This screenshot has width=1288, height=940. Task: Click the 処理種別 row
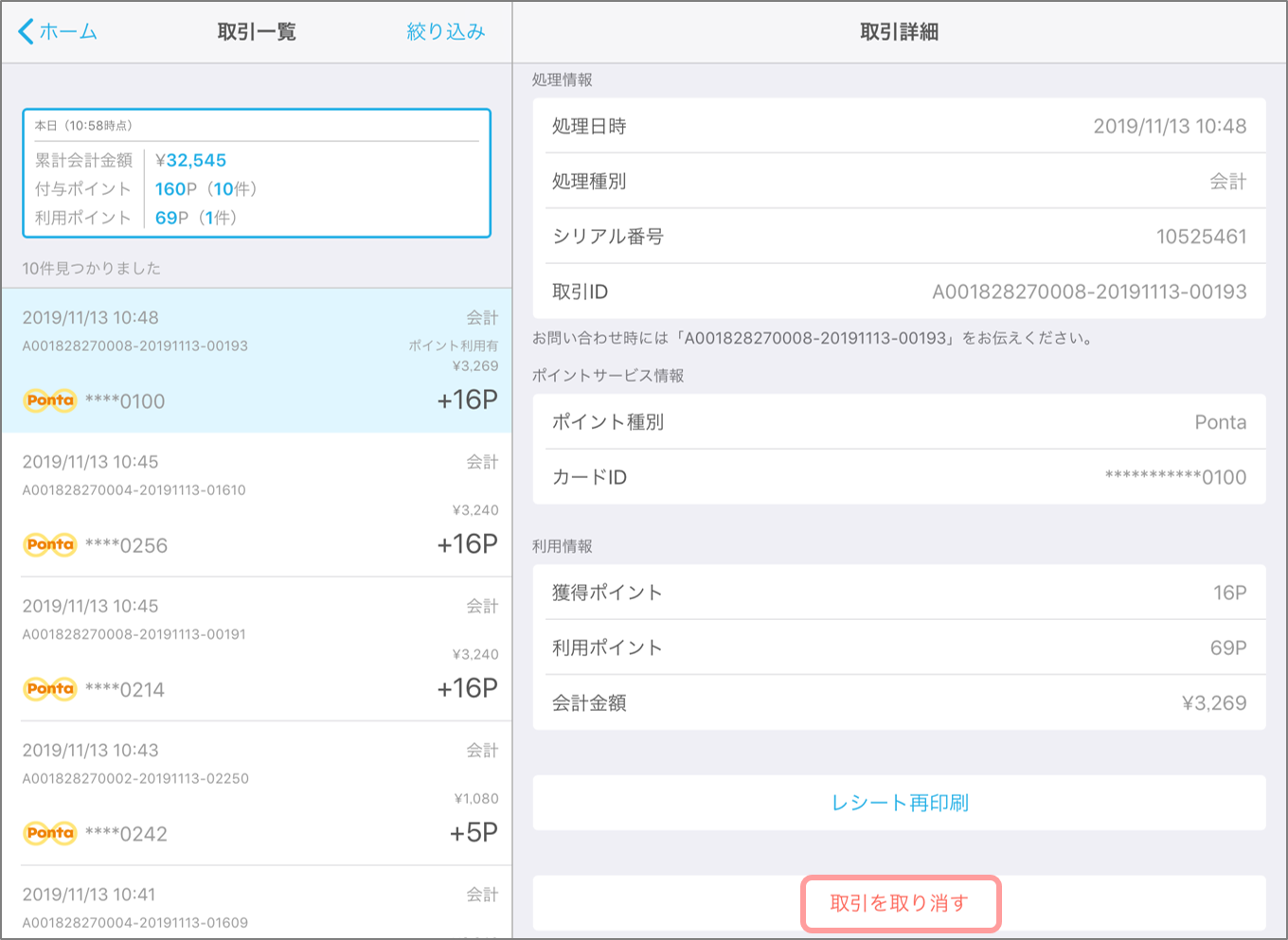coord(899,181)
